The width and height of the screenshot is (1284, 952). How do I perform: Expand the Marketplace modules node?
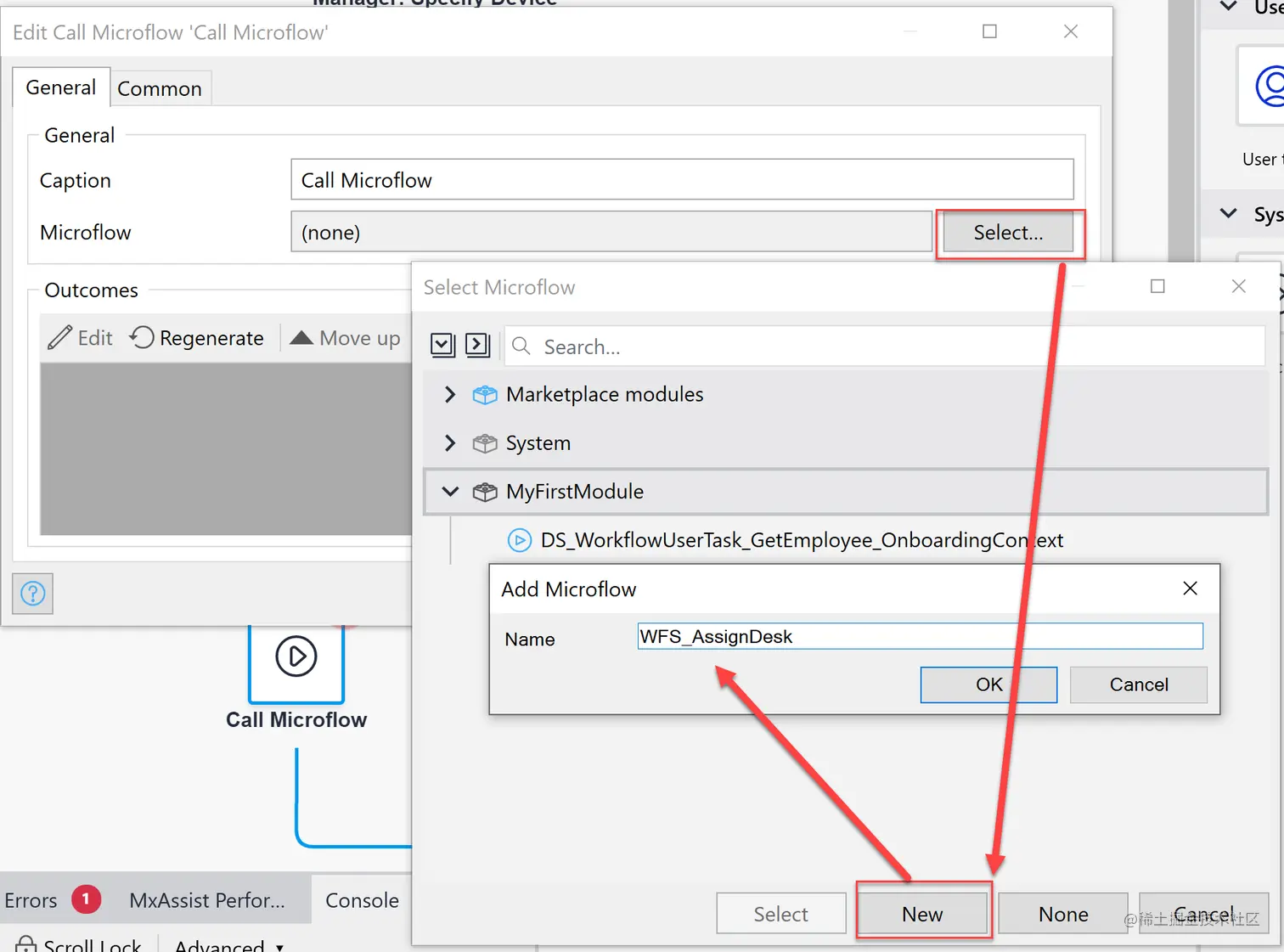[450, 395]
